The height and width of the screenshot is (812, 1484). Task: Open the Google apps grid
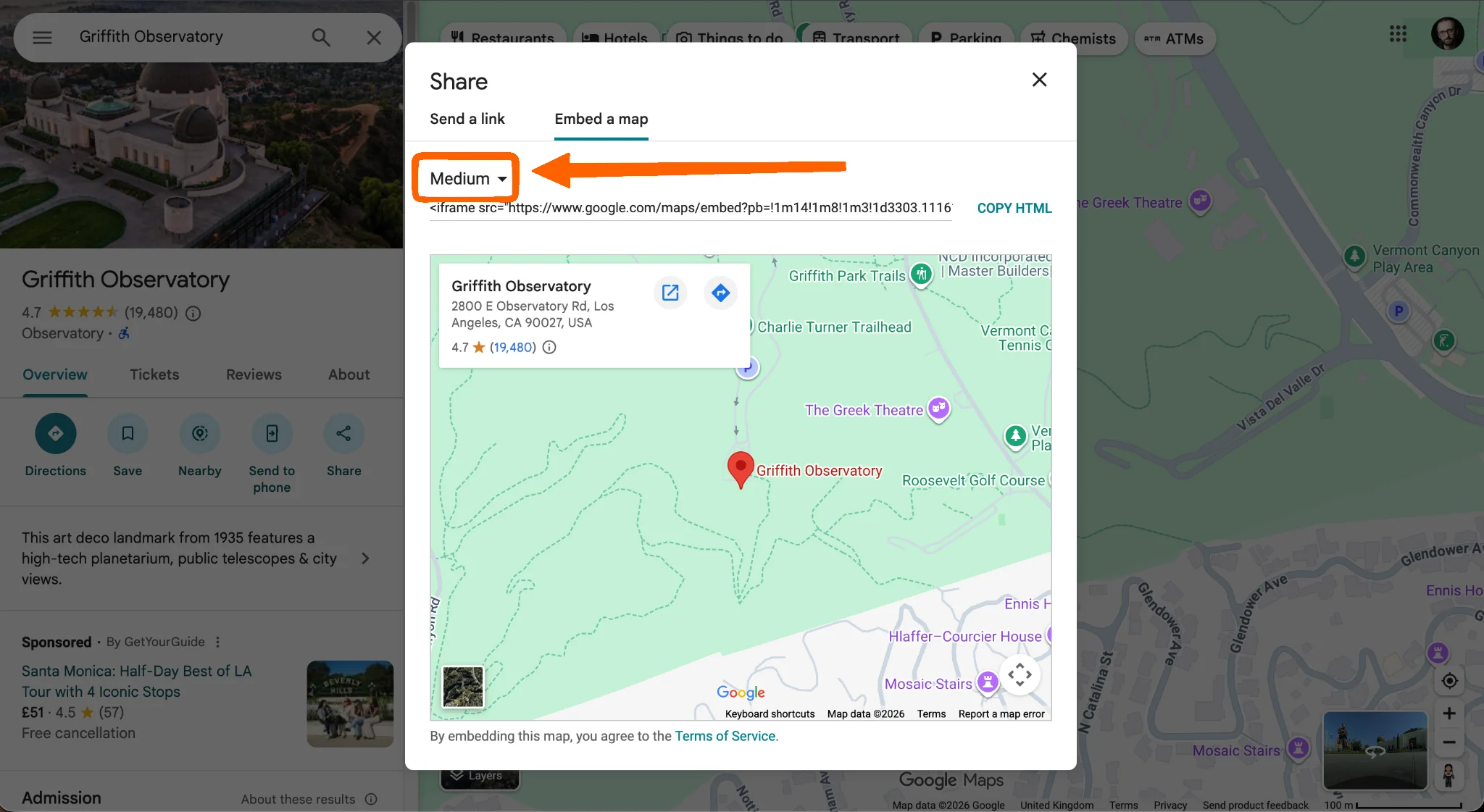[1398, 34]
